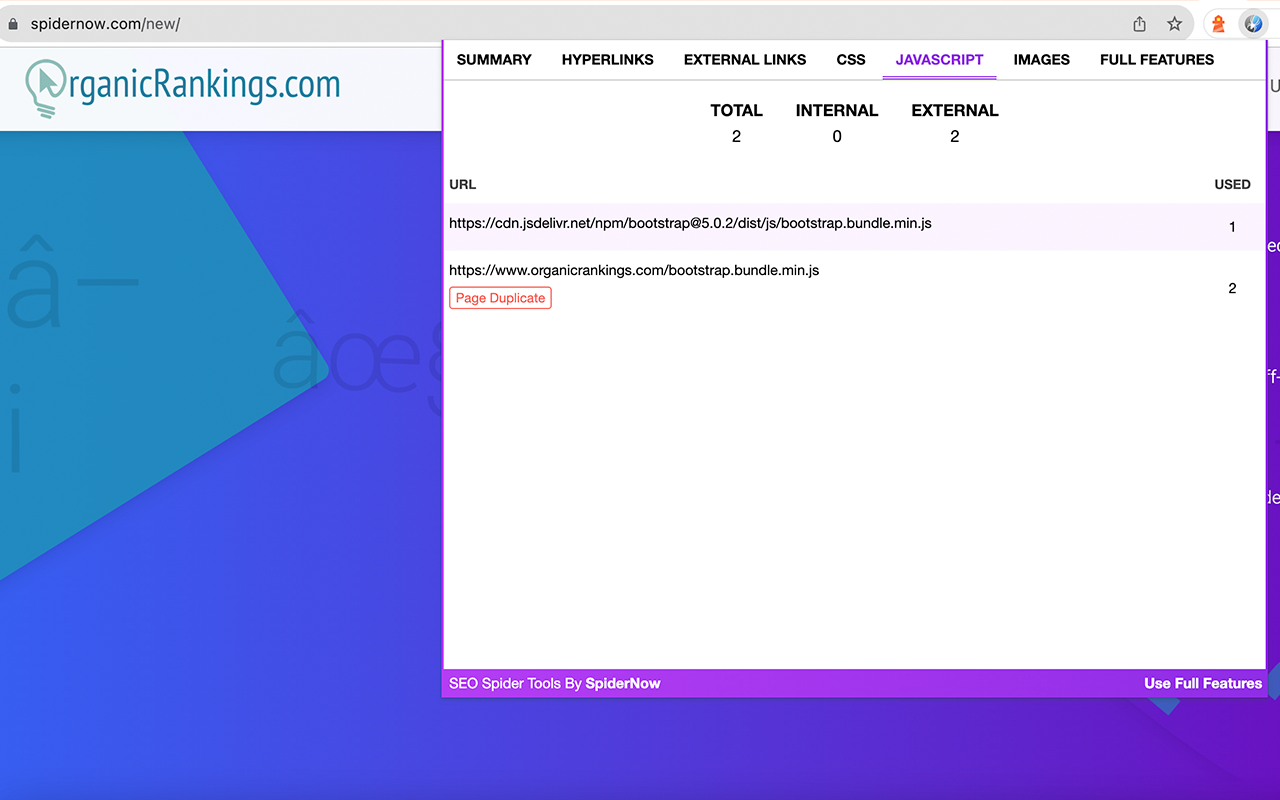Image resolution: width=1280 pixels, height=800 pixels.
Task: Click the URL column header
Action: (462, 184)
